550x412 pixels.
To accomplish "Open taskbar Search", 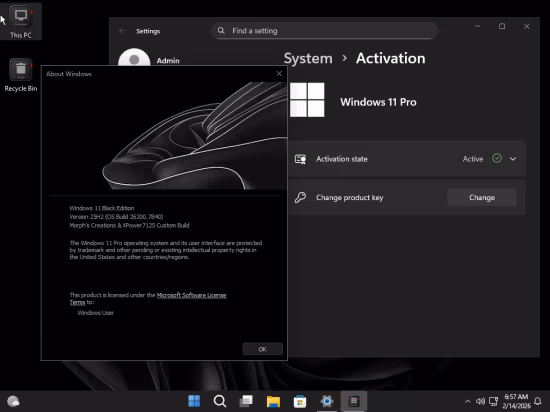I will point(220,401).
